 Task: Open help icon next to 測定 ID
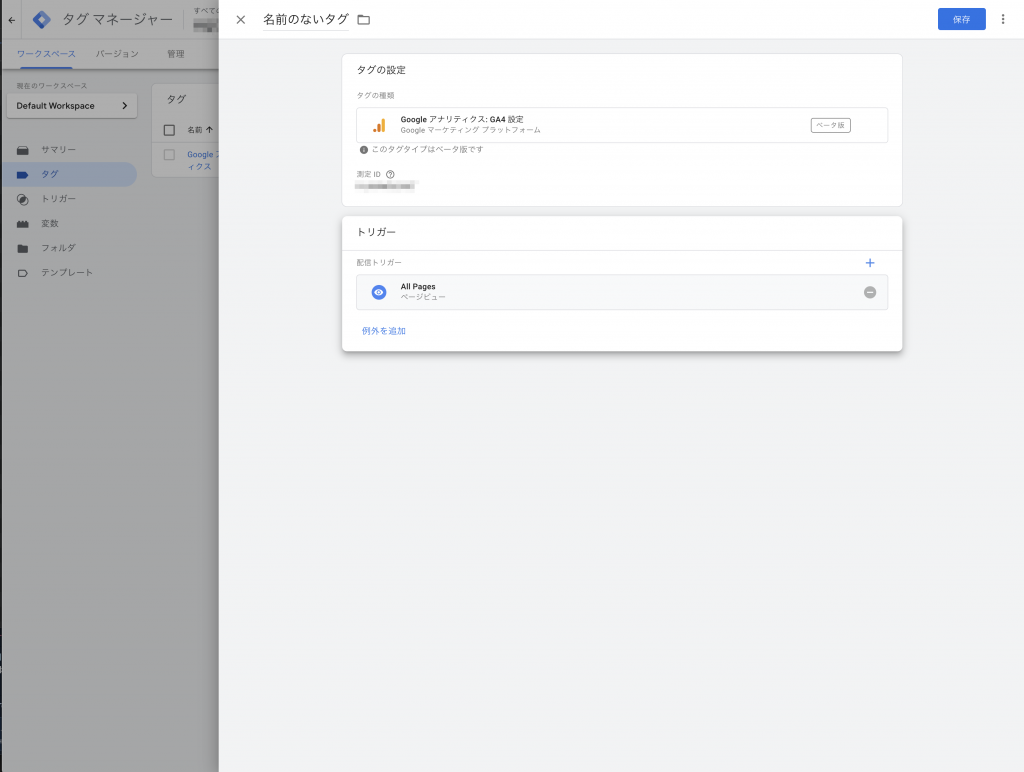(390, 174)
